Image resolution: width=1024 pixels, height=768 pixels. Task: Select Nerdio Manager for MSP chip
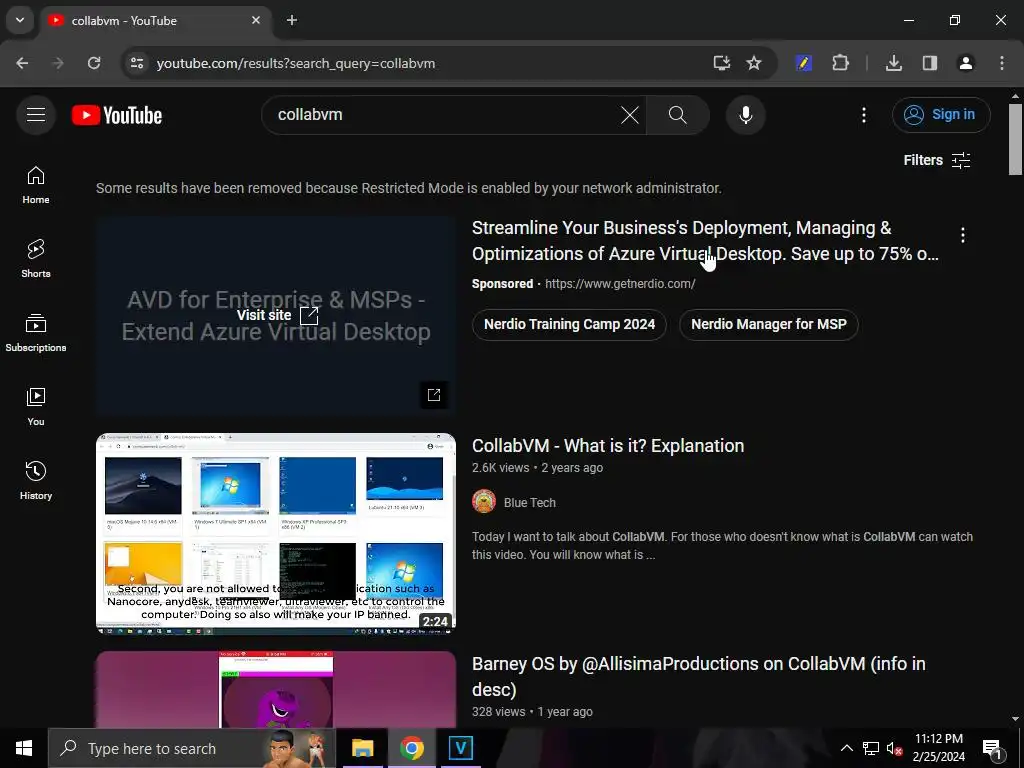[x=769, y=325]
